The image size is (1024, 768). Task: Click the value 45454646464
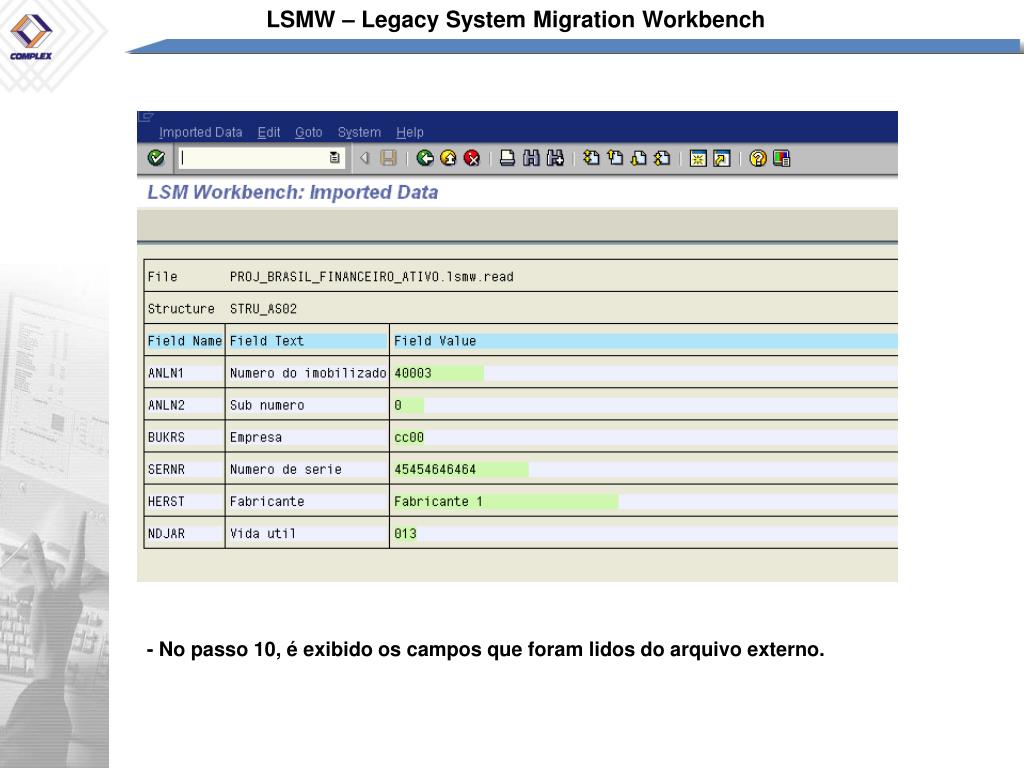coord(435,469)
